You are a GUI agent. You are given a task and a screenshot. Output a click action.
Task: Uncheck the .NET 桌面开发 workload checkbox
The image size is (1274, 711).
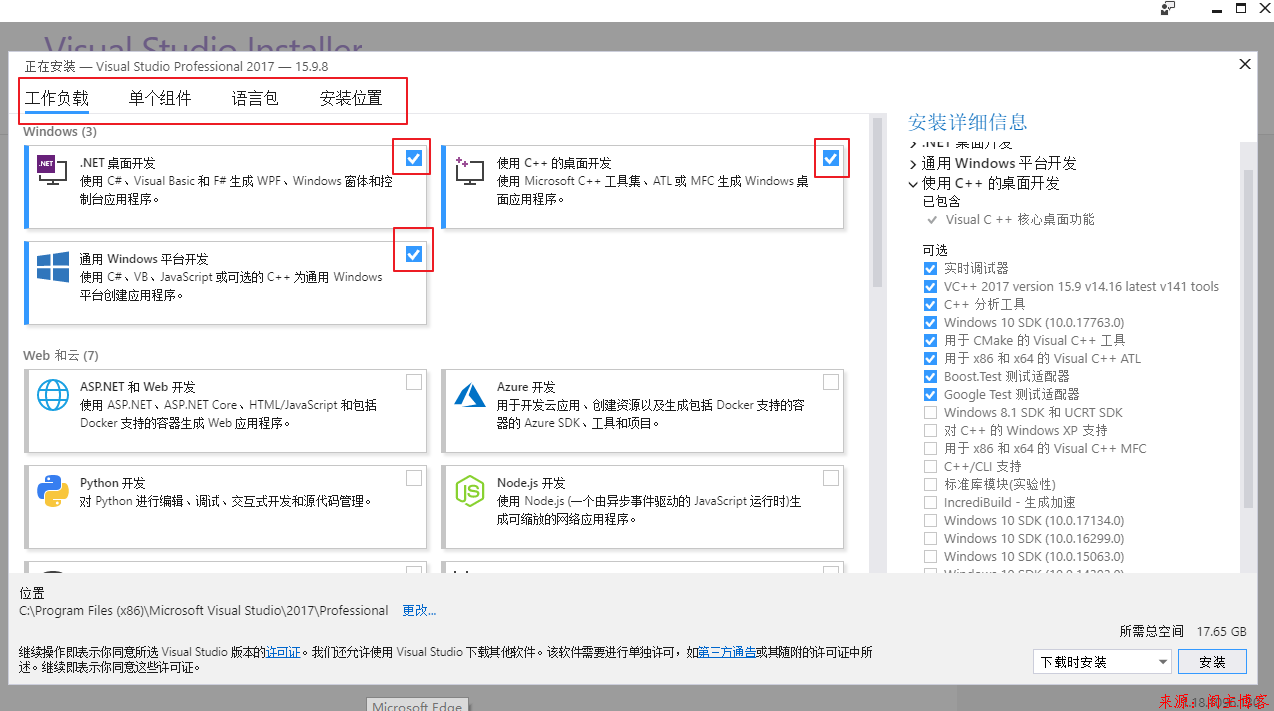[x=414, y=158]
